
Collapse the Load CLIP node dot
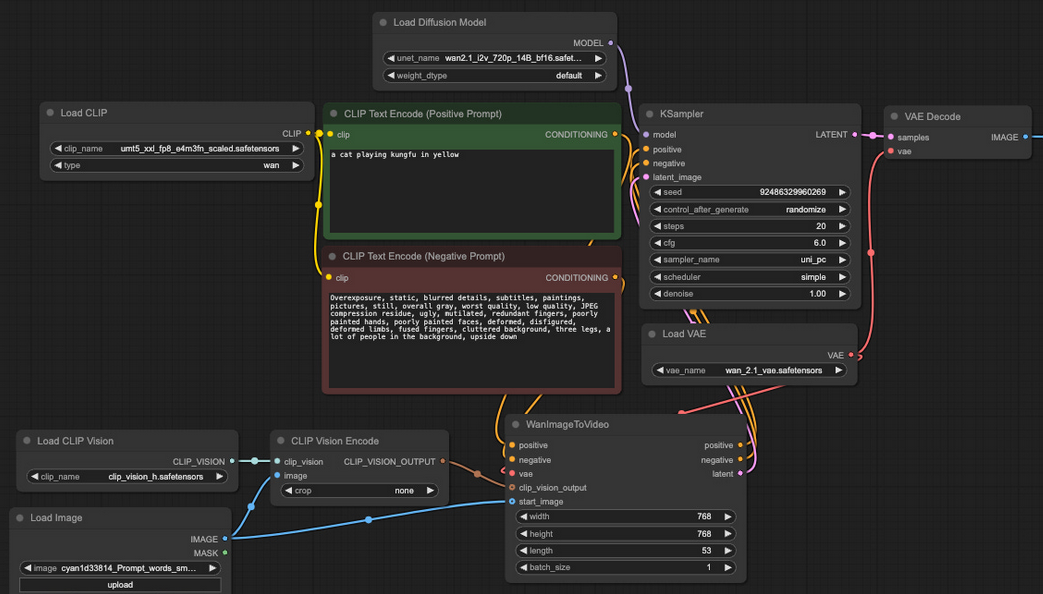coord(50,113)
